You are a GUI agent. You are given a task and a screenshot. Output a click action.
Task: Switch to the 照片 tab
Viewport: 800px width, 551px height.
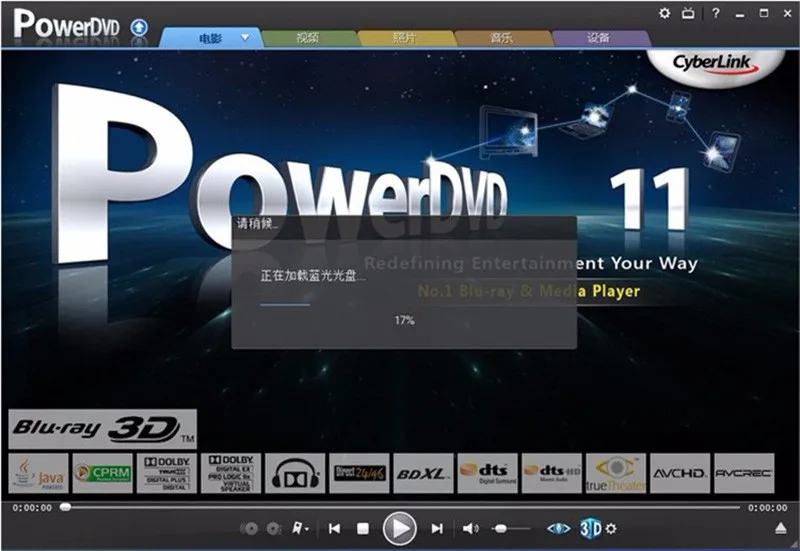(x=405, y=38)
